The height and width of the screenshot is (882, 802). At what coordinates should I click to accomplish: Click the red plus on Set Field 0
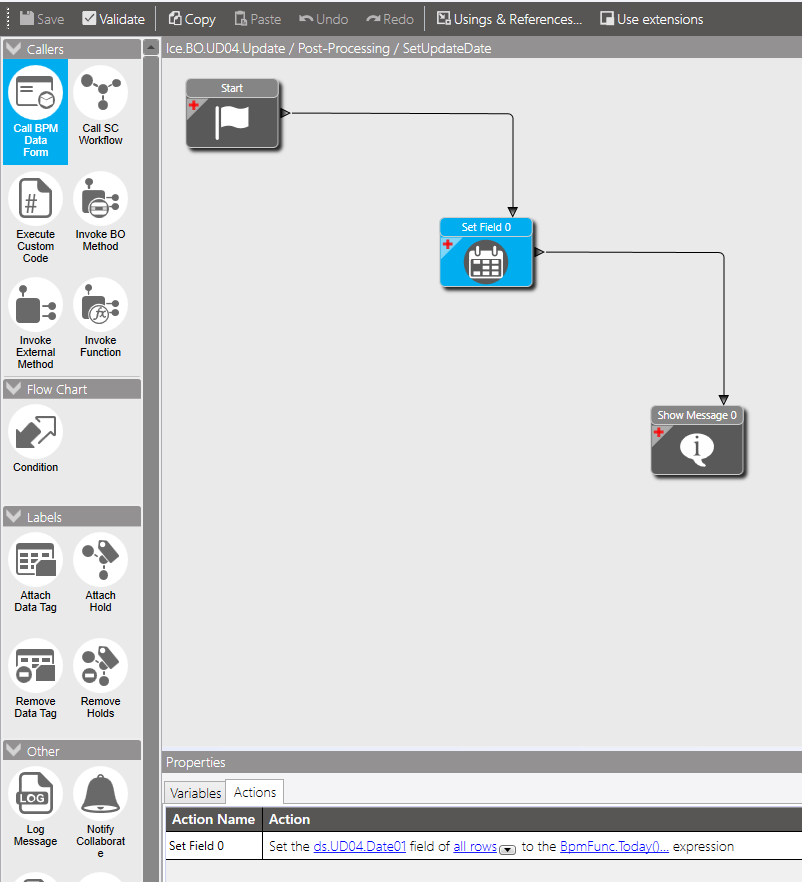pos(448,244)
